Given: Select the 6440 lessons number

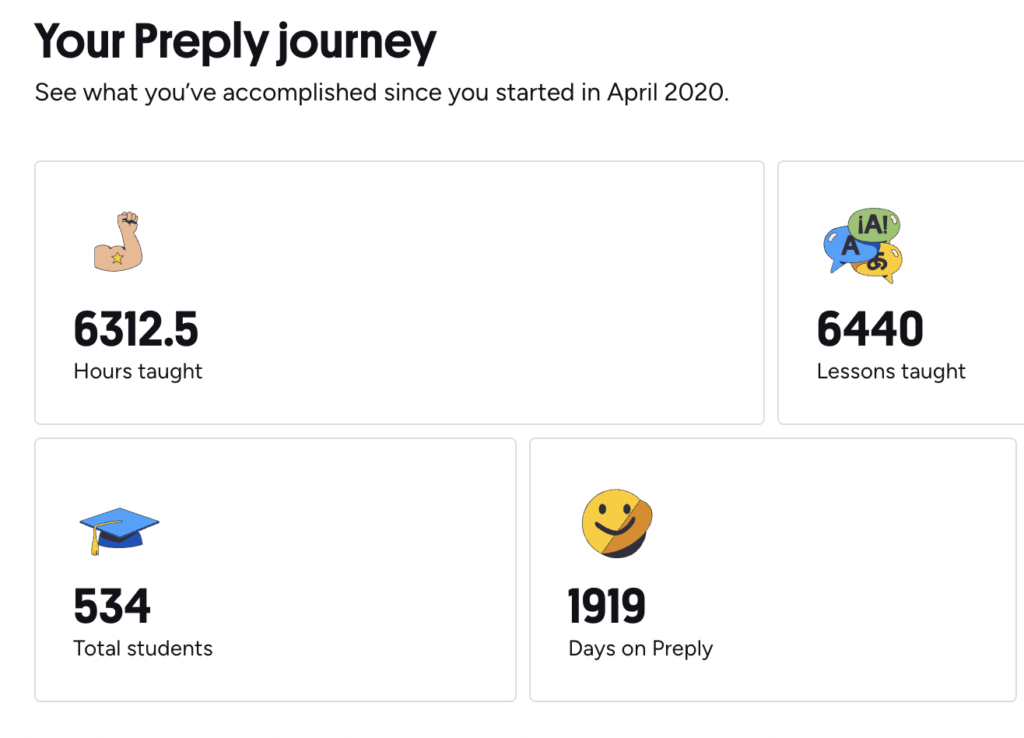Looking at the screenshot, I should tap(870, 329).
